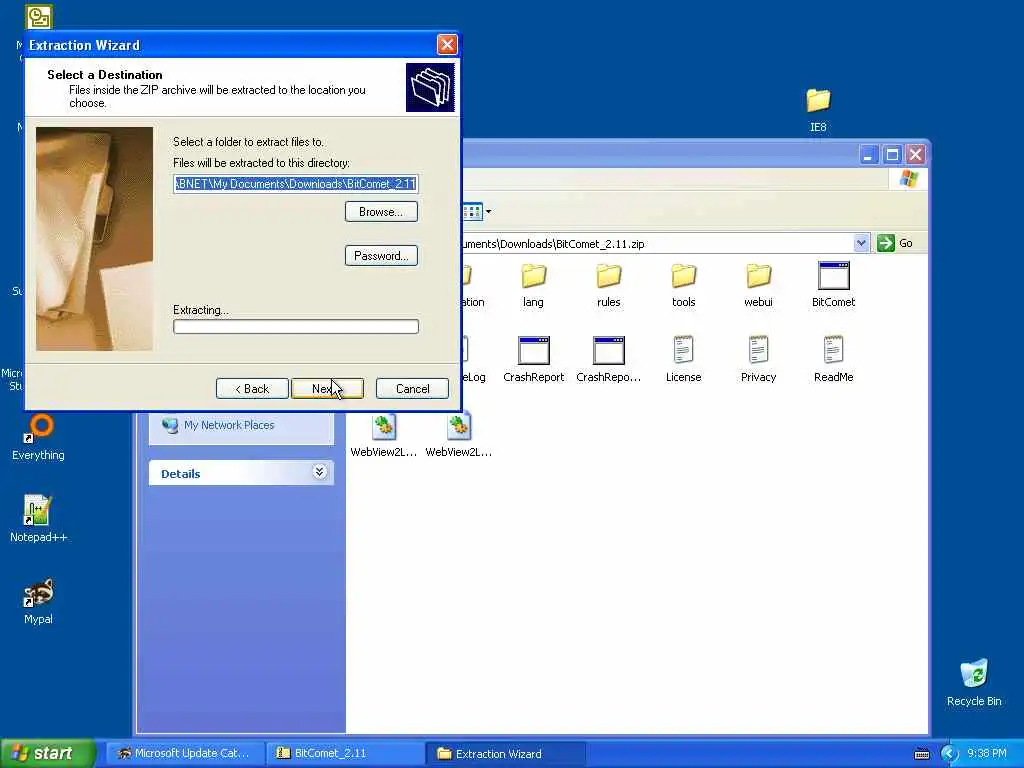Expand the address bar dropdown arrow
The image size is (1024, 768).
coord(861,244)
